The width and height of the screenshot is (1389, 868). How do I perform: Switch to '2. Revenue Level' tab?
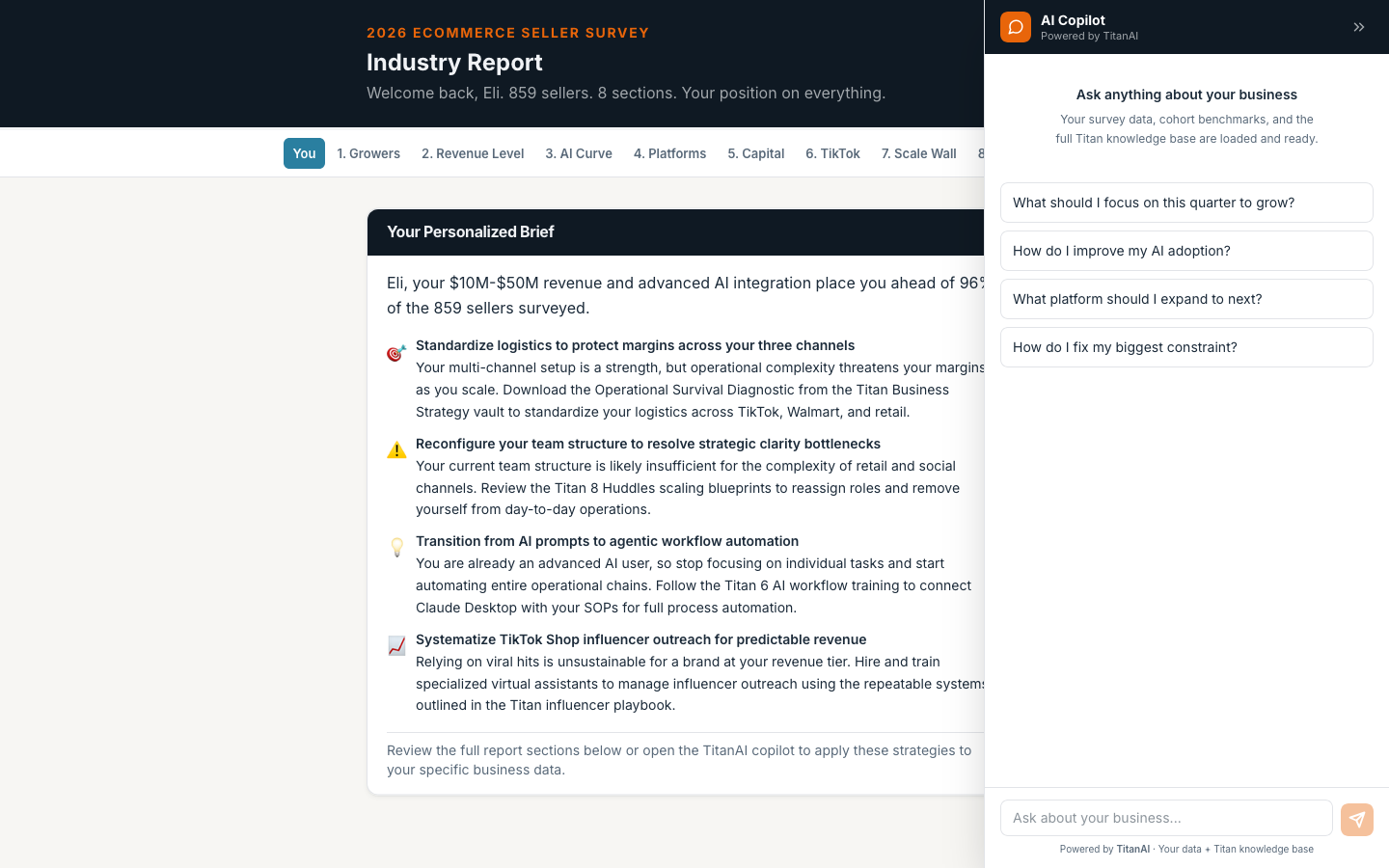[x=473, y=152]
